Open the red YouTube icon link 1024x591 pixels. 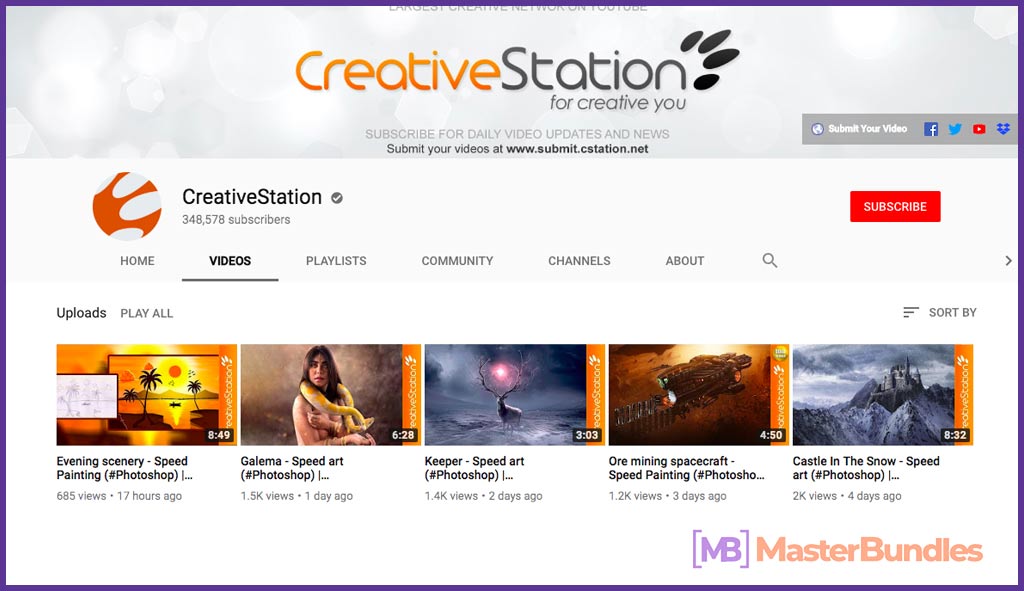(x=979, y=129)
